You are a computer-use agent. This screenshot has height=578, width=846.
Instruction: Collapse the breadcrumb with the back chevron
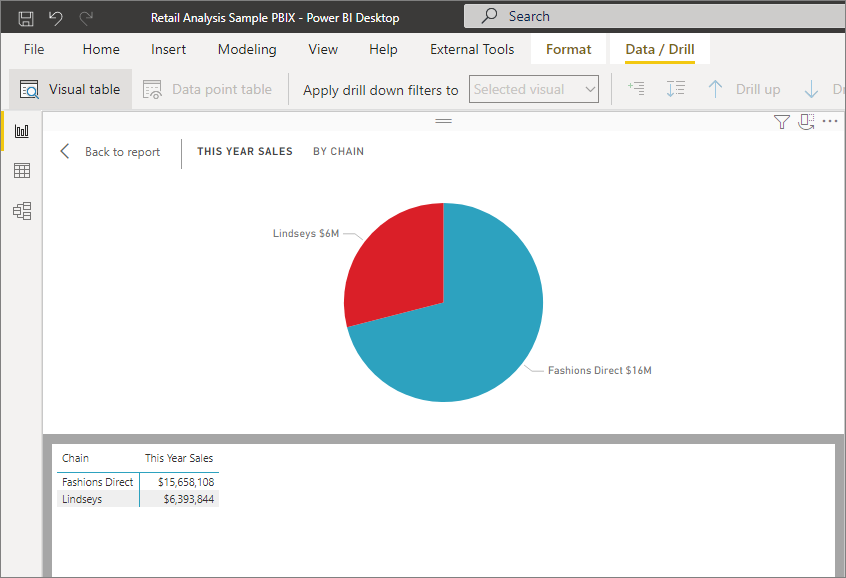(64, 151)
